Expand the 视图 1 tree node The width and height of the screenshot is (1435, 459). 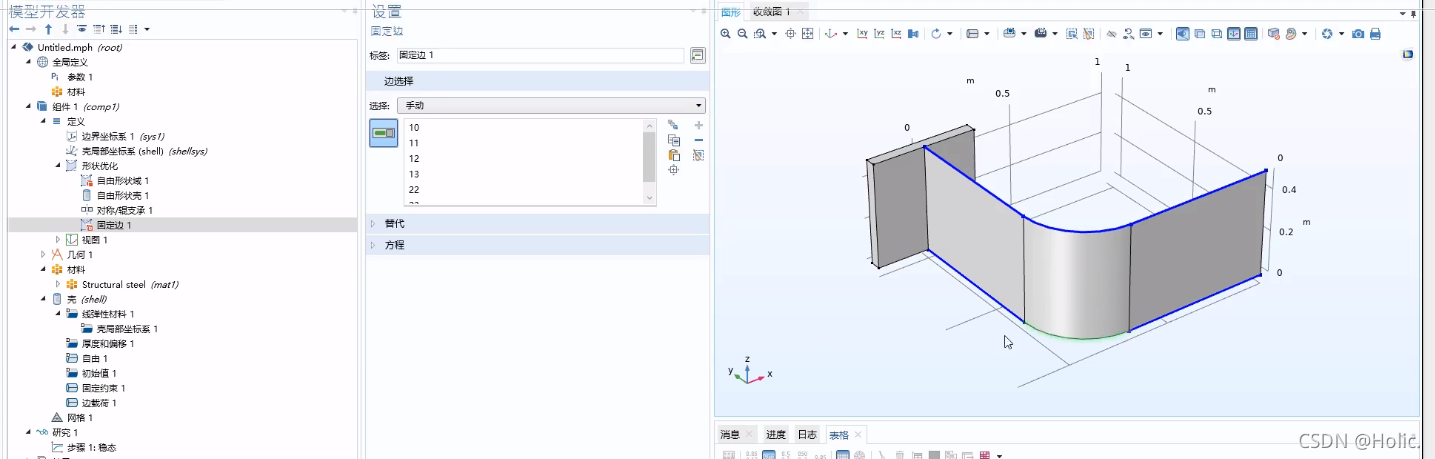tap(58, 240)
